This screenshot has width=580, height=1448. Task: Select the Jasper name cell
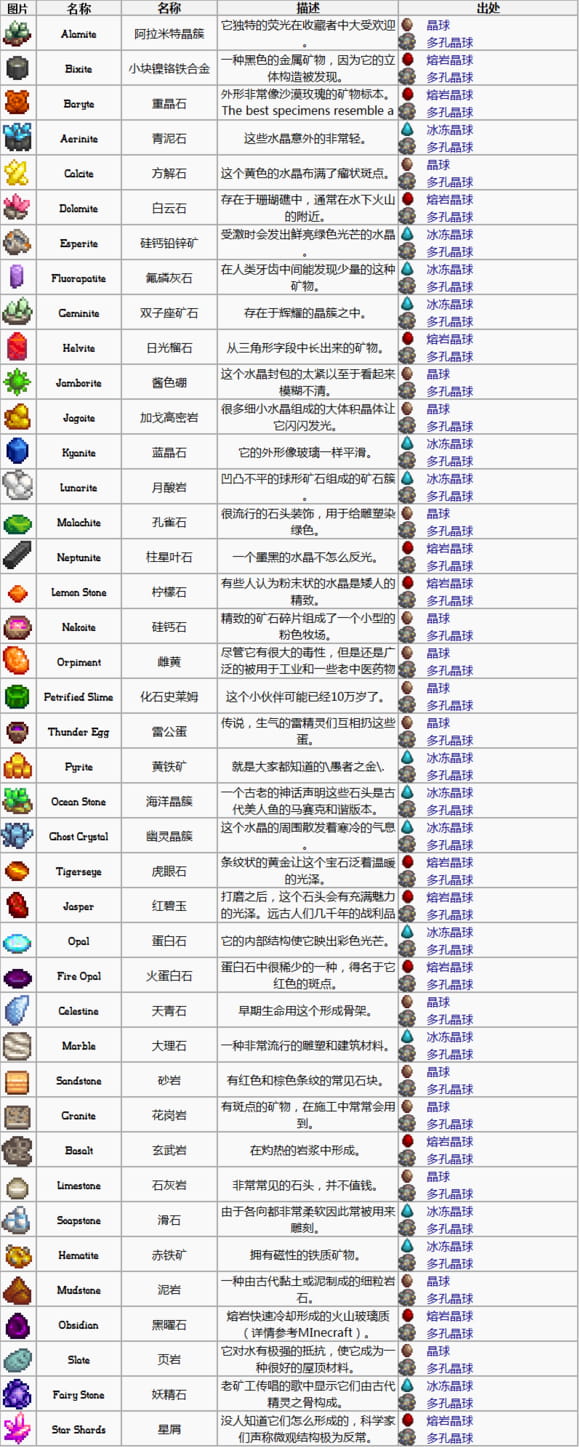point(79,906)
